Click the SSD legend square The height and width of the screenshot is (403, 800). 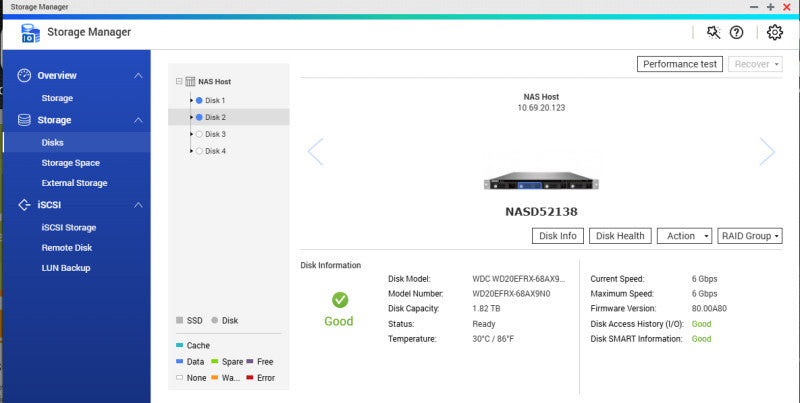179,320
